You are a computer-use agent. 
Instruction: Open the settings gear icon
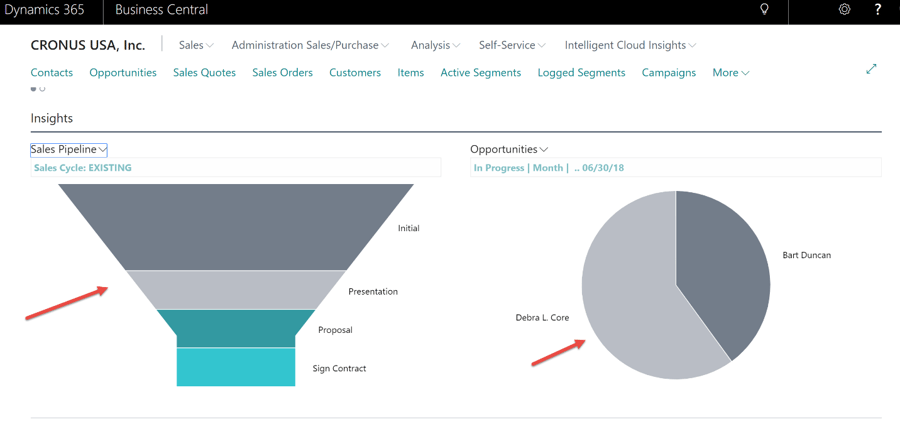pos(844,10)
